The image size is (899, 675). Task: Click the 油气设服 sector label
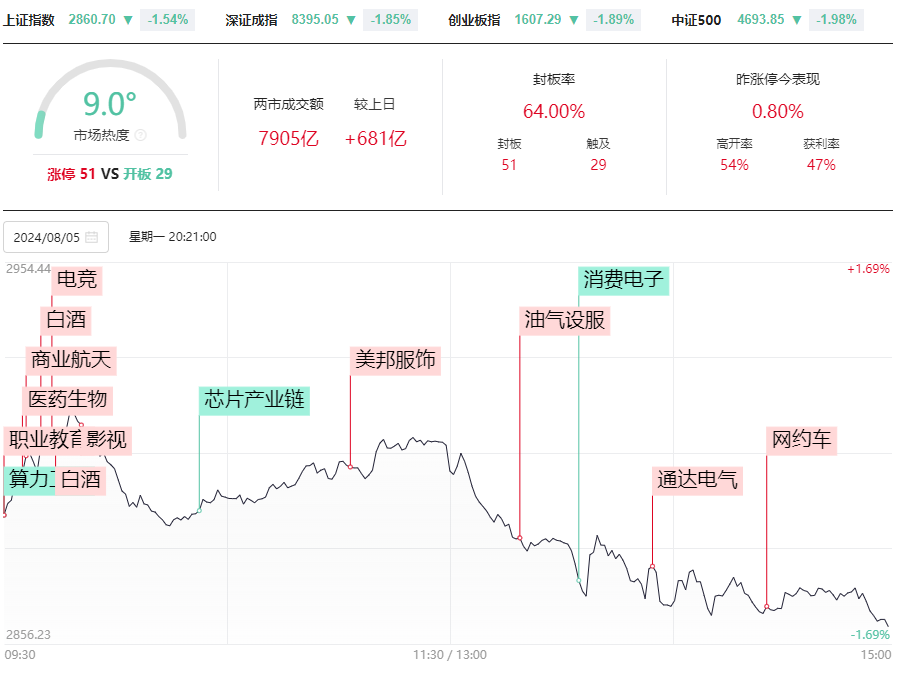pos(565,320)
